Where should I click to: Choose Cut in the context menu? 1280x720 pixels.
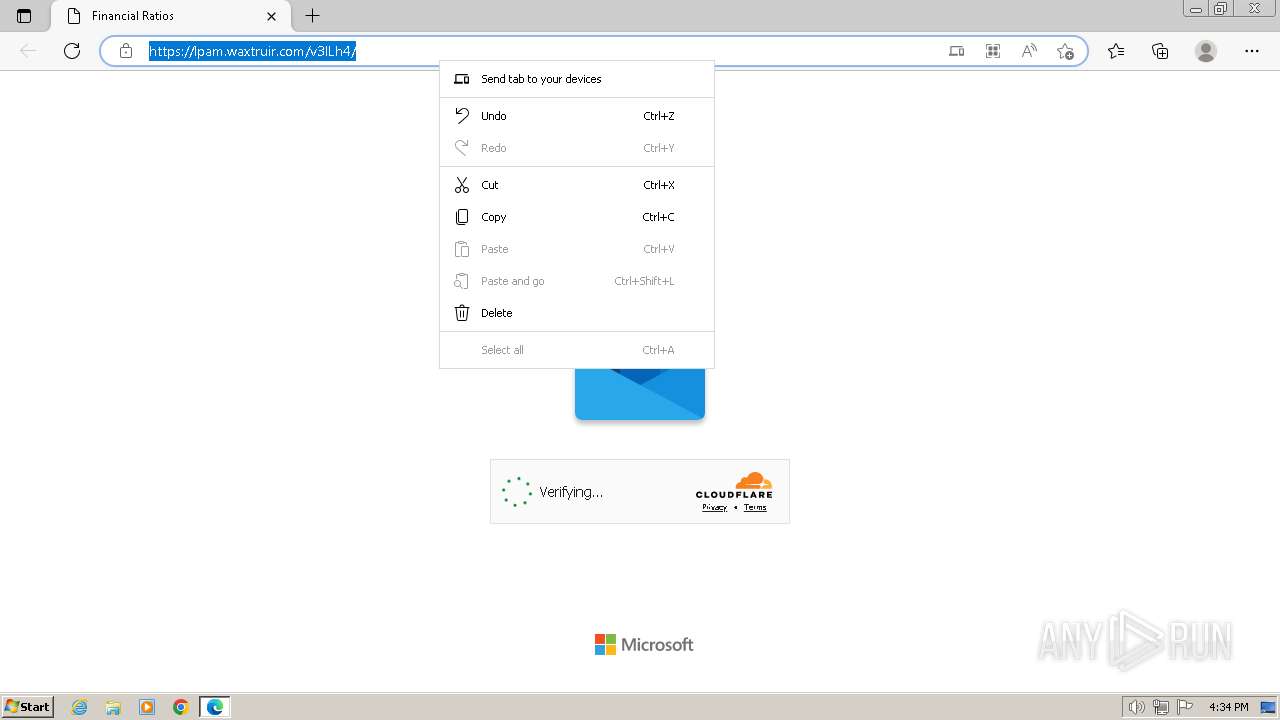click(577, 185)
